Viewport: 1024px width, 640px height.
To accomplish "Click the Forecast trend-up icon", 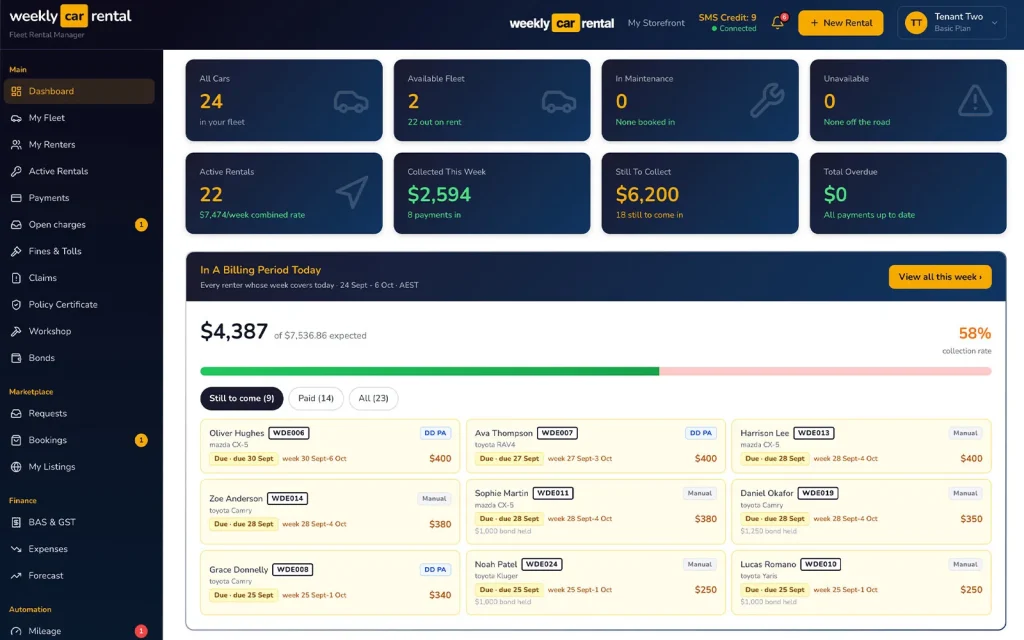I will click(16, 576).
